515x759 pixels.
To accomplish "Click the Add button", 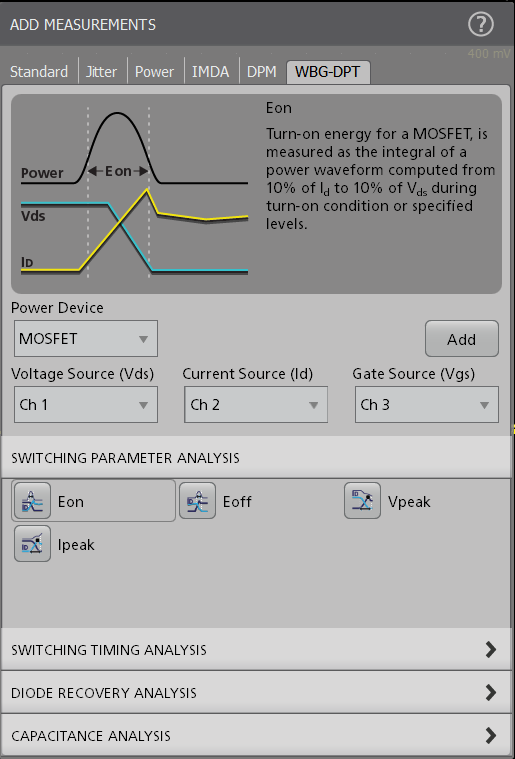I will 462,339.
